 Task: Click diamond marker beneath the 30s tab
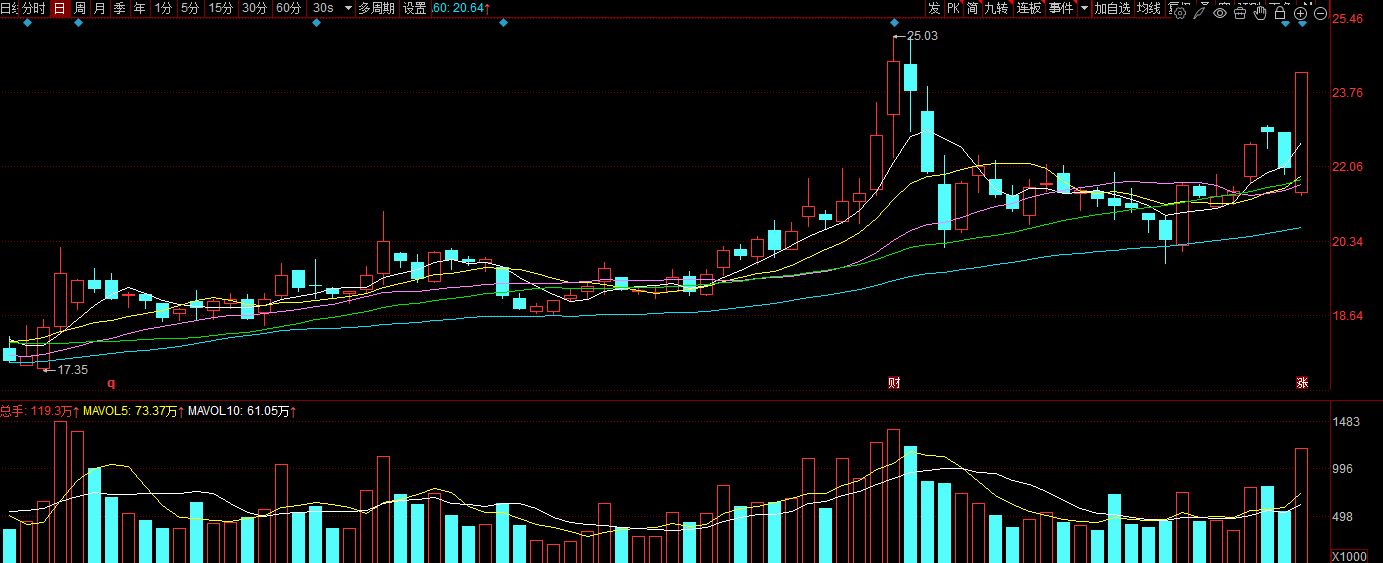coord(316,22)
